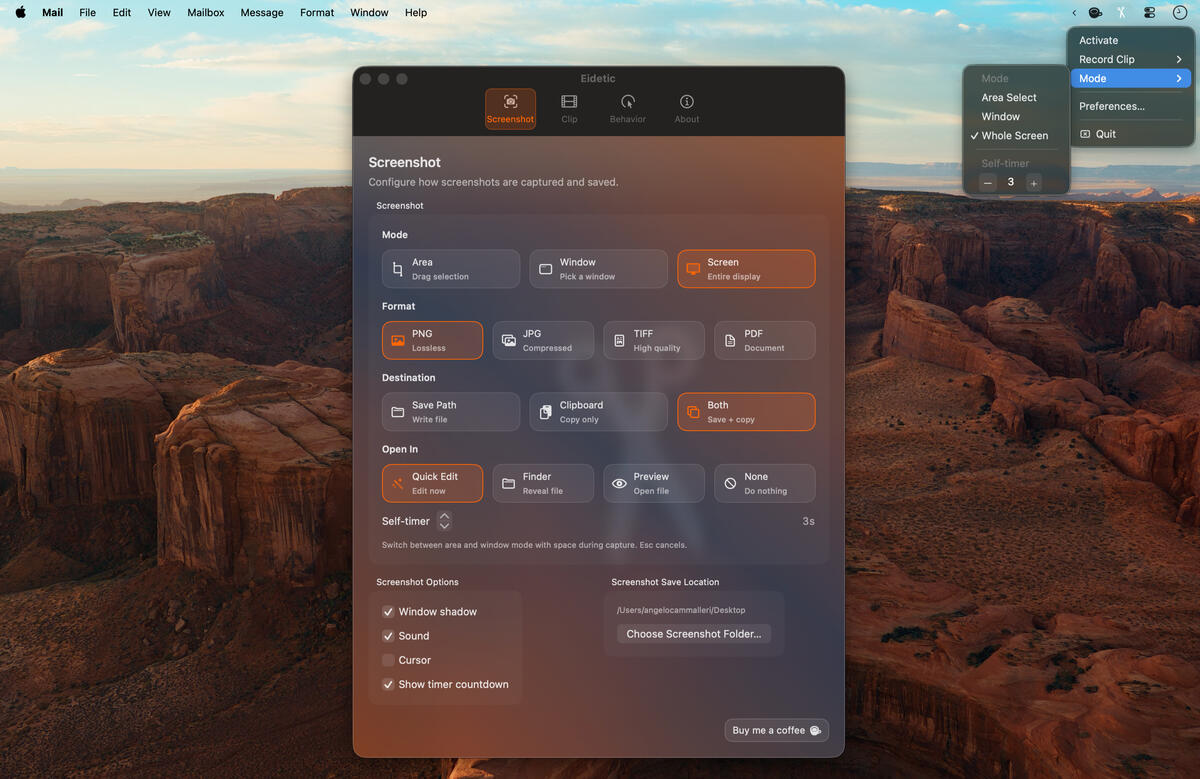
Task: Open the Mail menu
Action: 52,12
